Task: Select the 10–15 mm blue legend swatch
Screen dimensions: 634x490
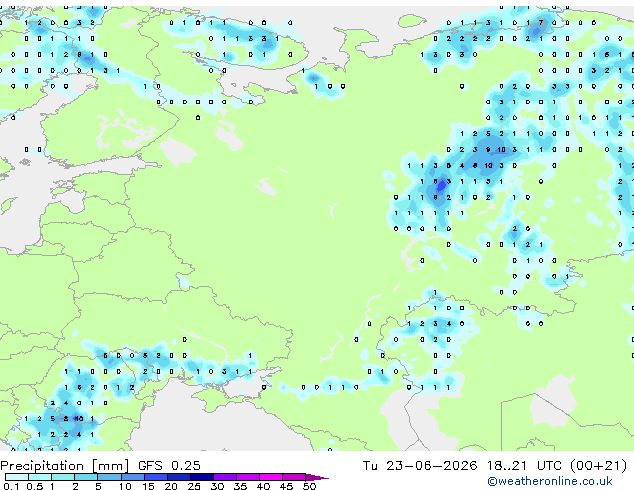Action: [132, 477]
